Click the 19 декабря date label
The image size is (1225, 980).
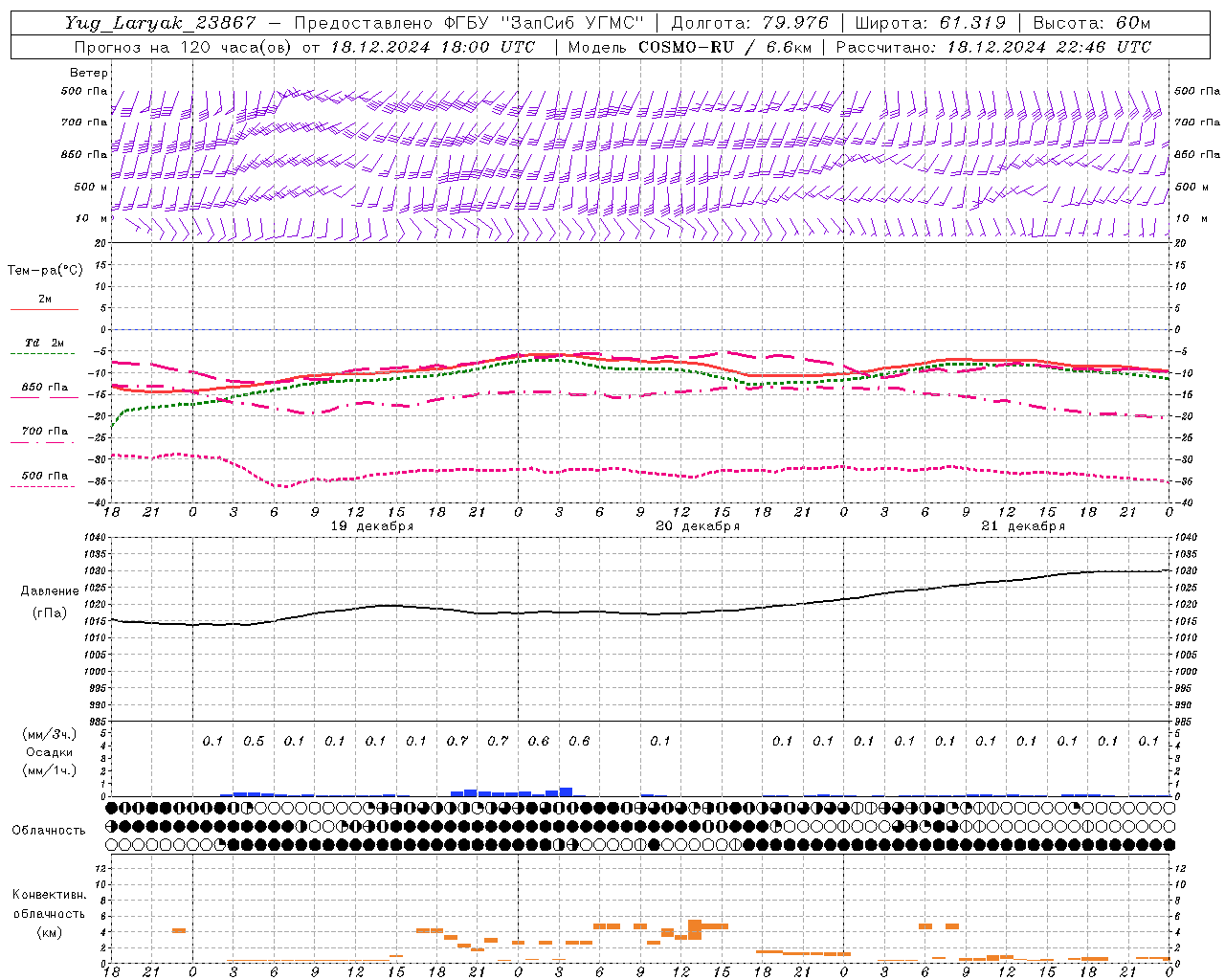pos(372,526)
